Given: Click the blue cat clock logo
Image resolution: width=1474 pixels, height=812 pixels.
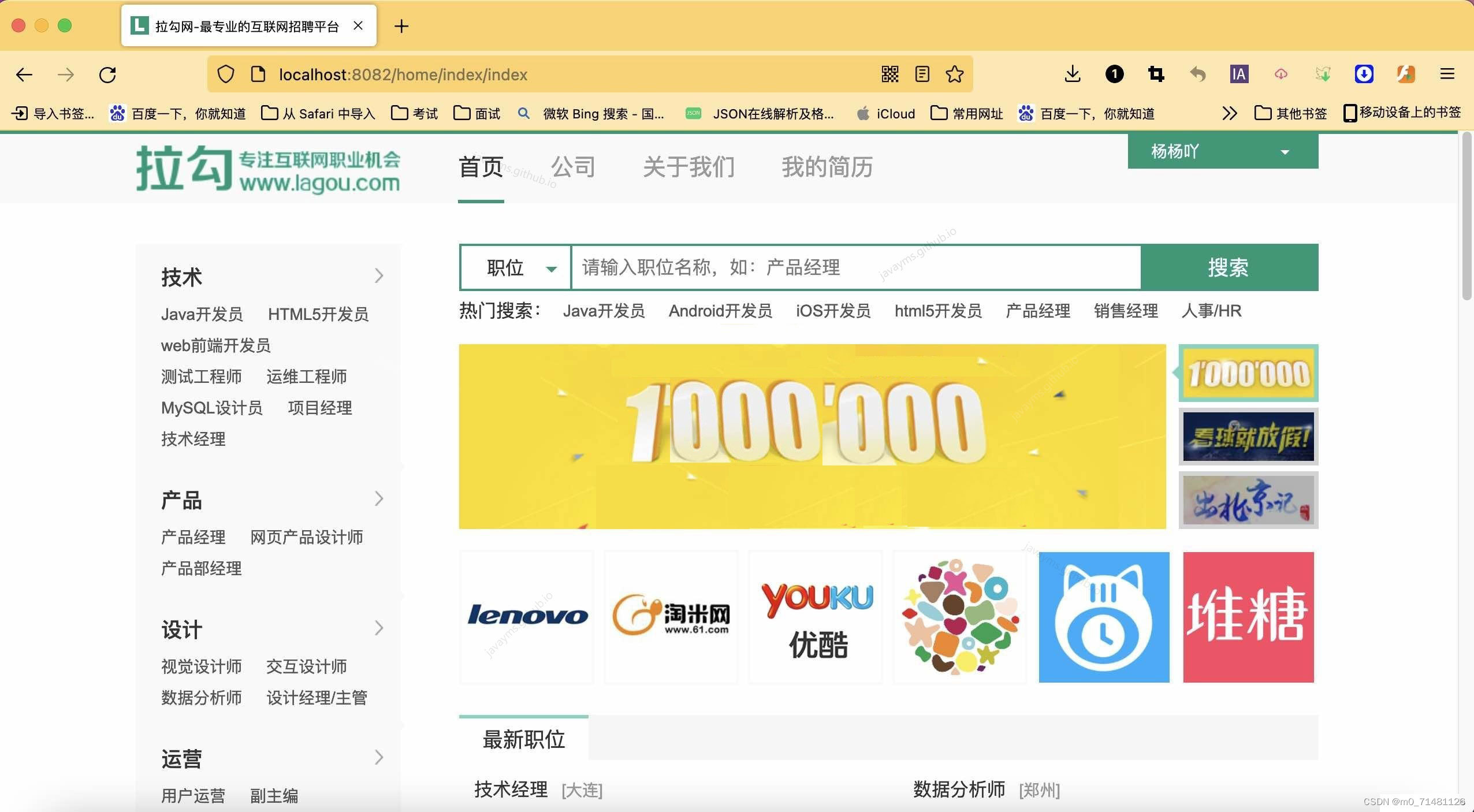Looking at the screenshot, I should point(1104,617).
